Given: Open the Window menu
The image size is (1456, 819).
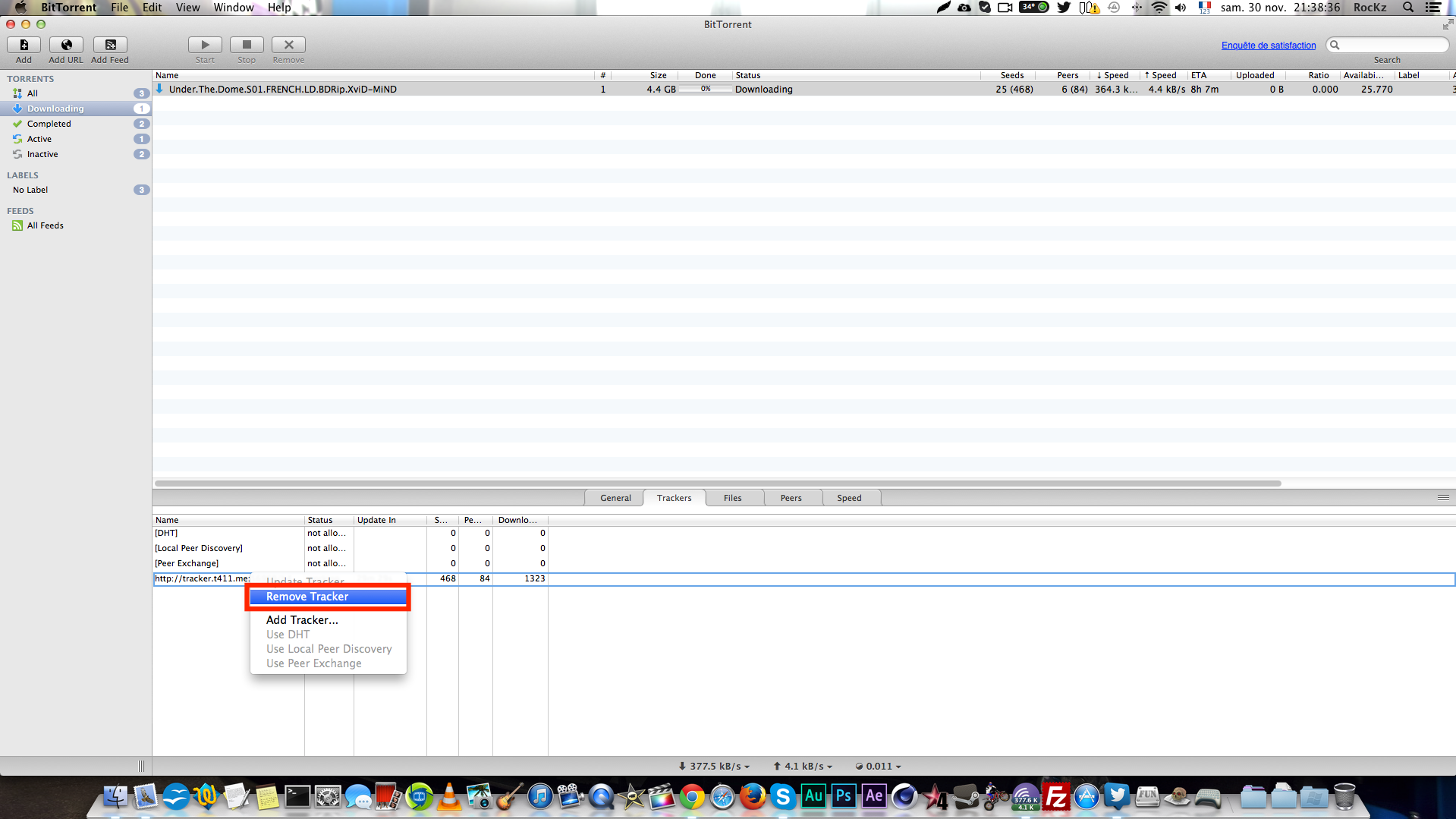Looking at the screenshot, I should pyautogui.click(x=233, y=8).
